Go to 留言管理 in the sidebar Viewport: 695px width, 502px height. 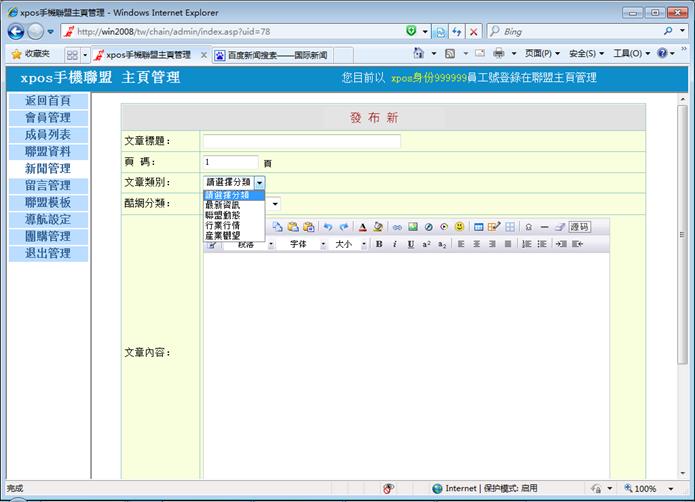pyautogui.click(x=47, y=186)
